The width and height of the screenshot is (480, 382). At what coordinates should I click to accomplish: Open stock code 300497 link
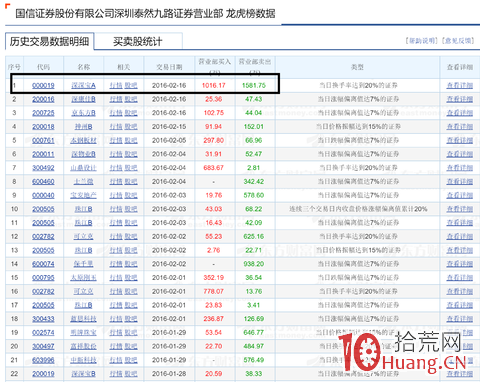click(43, 346)
